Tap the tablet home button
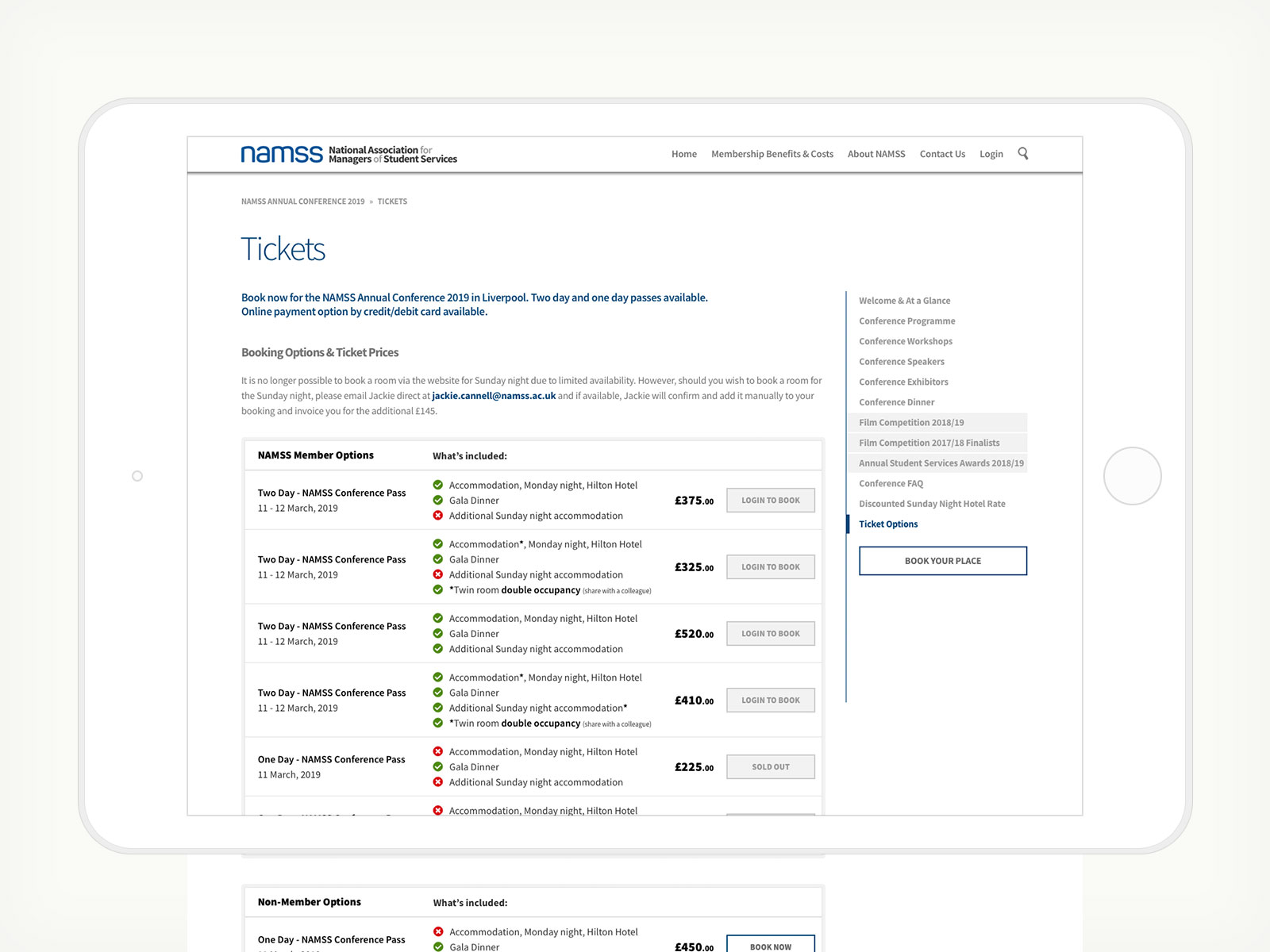The width and height of the screenshot is (1270, 952). [1132, 476]
